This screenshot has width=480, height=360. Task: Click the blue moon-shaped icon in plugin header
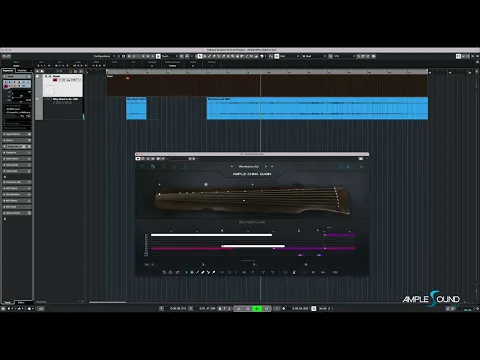click(x=349, y=166)
